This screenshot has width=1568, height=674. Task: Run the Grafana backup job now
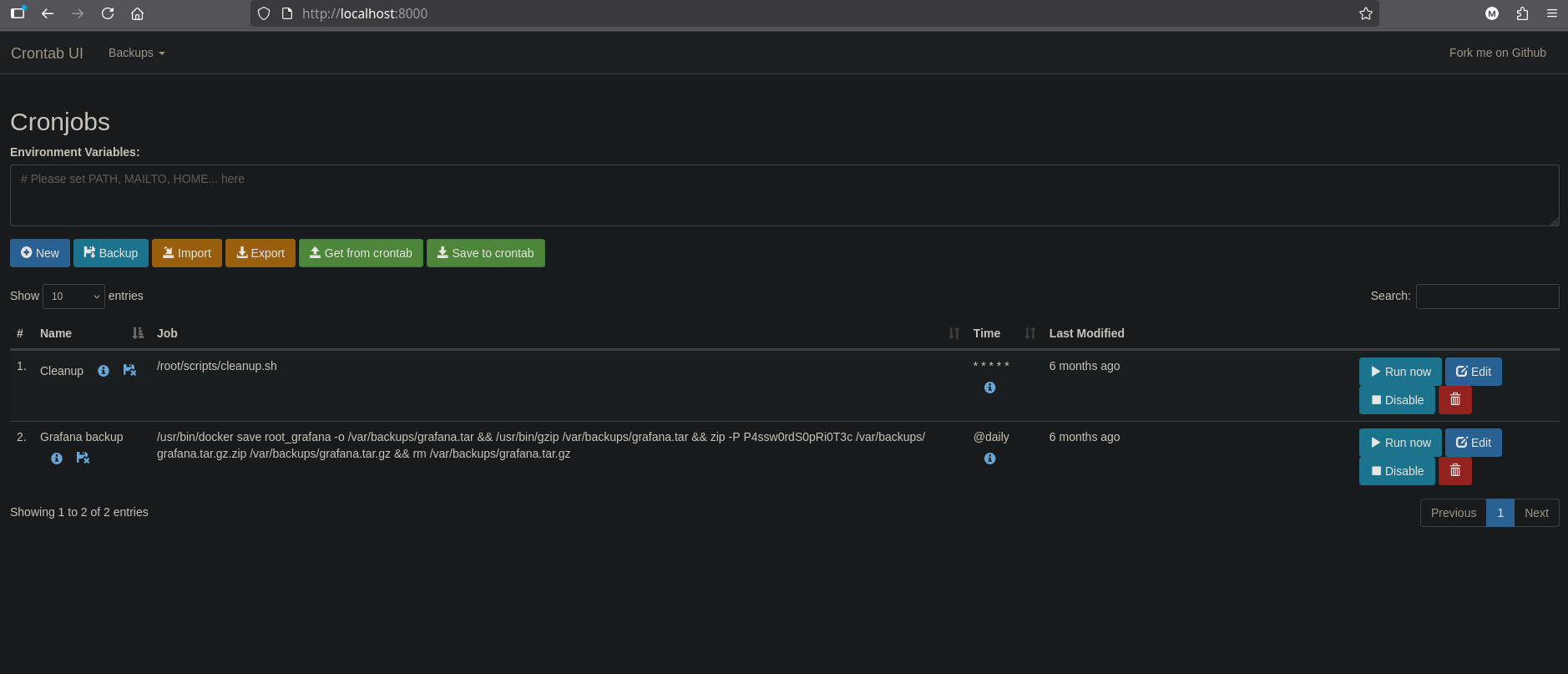[x=1400, y=443]
